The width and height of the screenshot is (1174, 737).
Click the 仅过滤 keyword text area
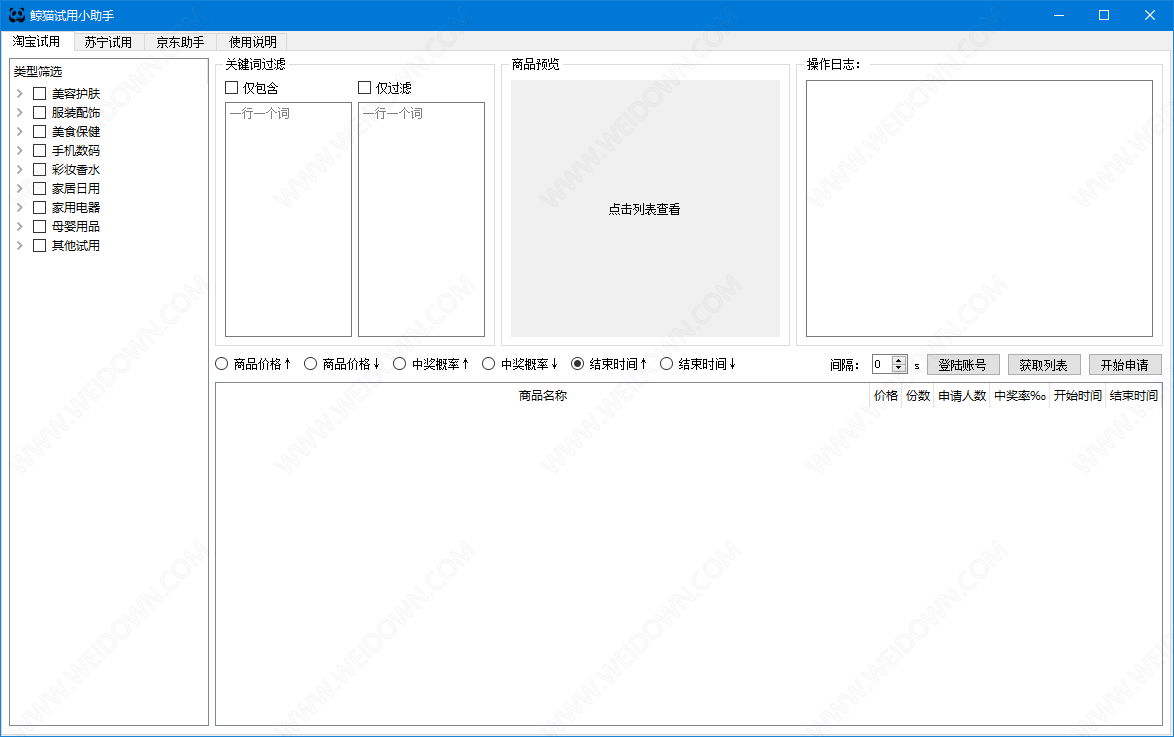(x=422, y=219)
